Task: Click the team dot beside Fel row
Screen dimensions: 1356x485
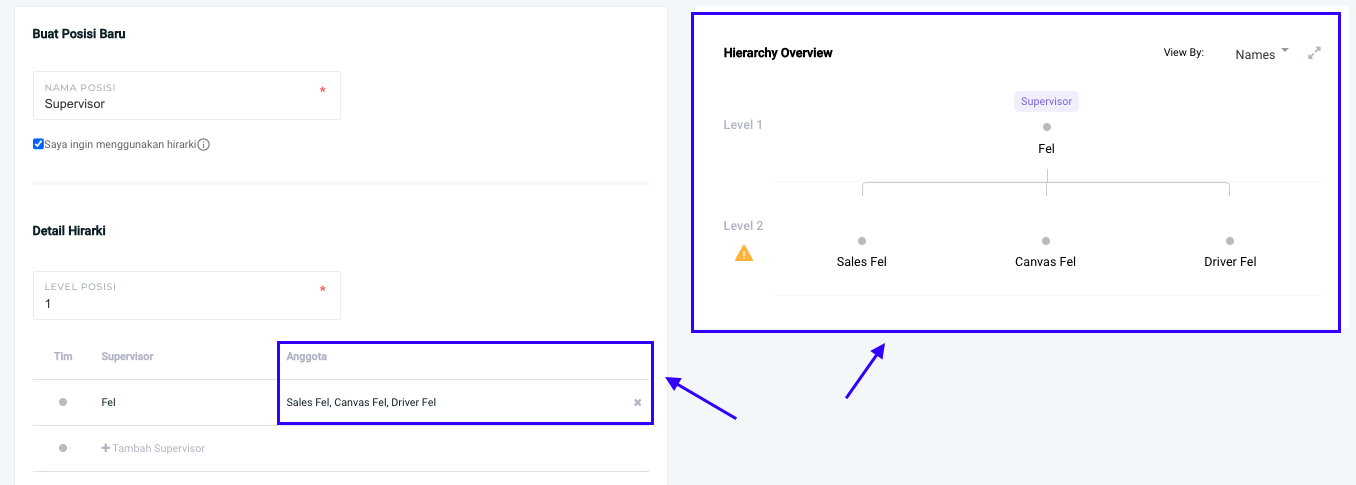Action: 63,402
